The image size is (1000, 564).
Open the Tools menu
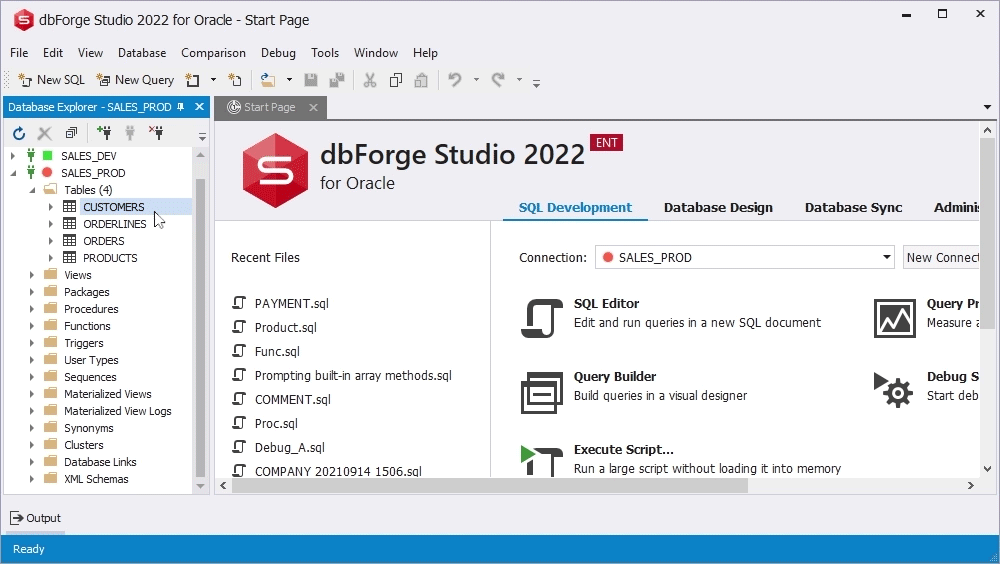click(325, 53)
